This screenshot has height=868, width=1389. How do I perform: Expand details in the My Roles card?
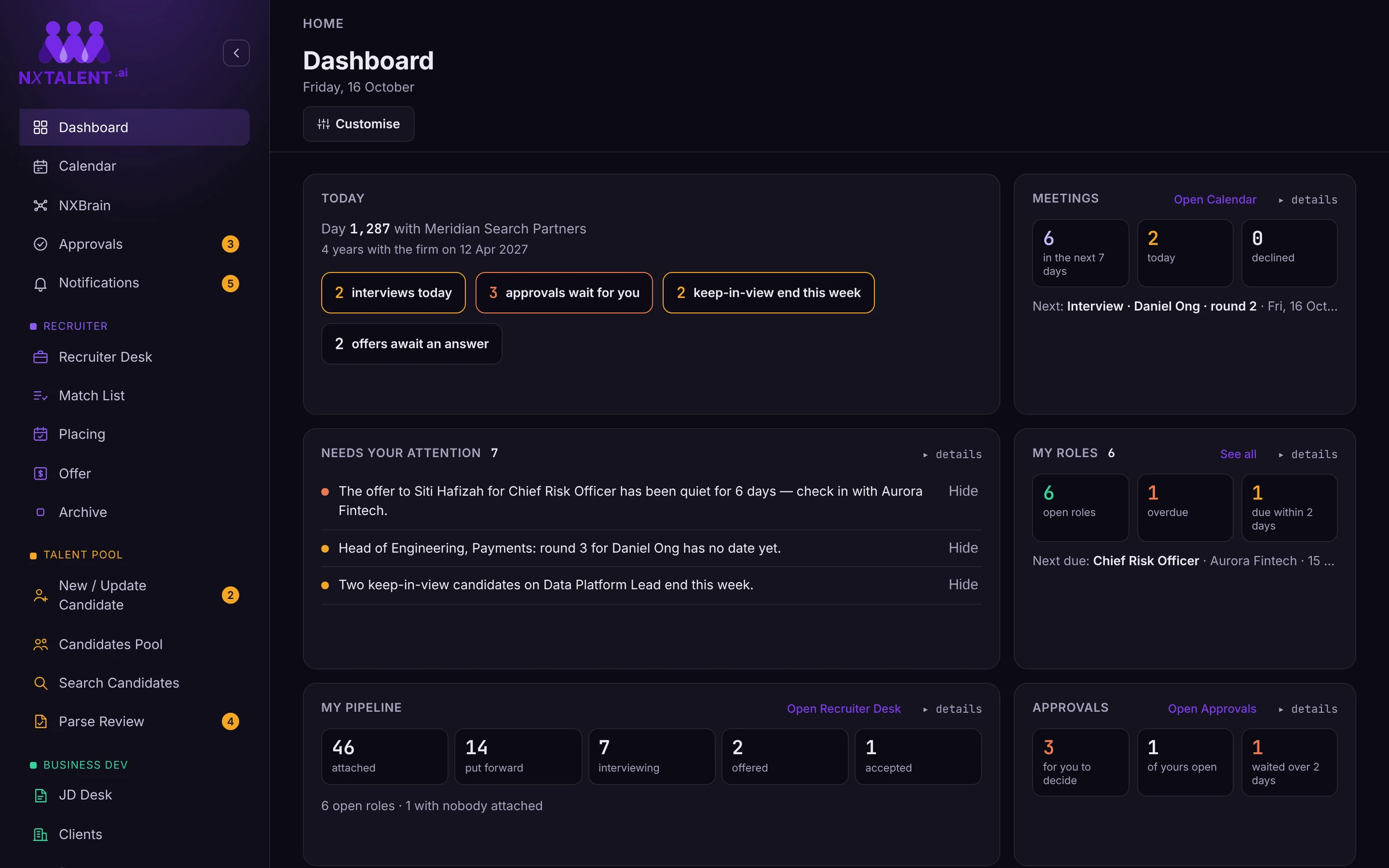pyautogui.click(x=1308, y=454)
